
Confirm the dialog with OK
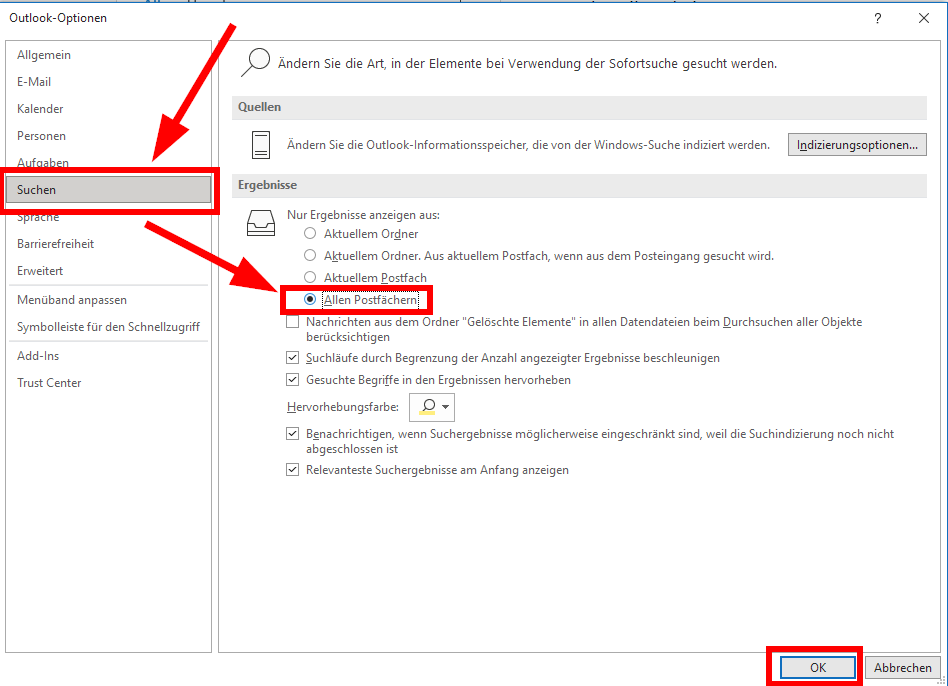click(x=817, y=667)
